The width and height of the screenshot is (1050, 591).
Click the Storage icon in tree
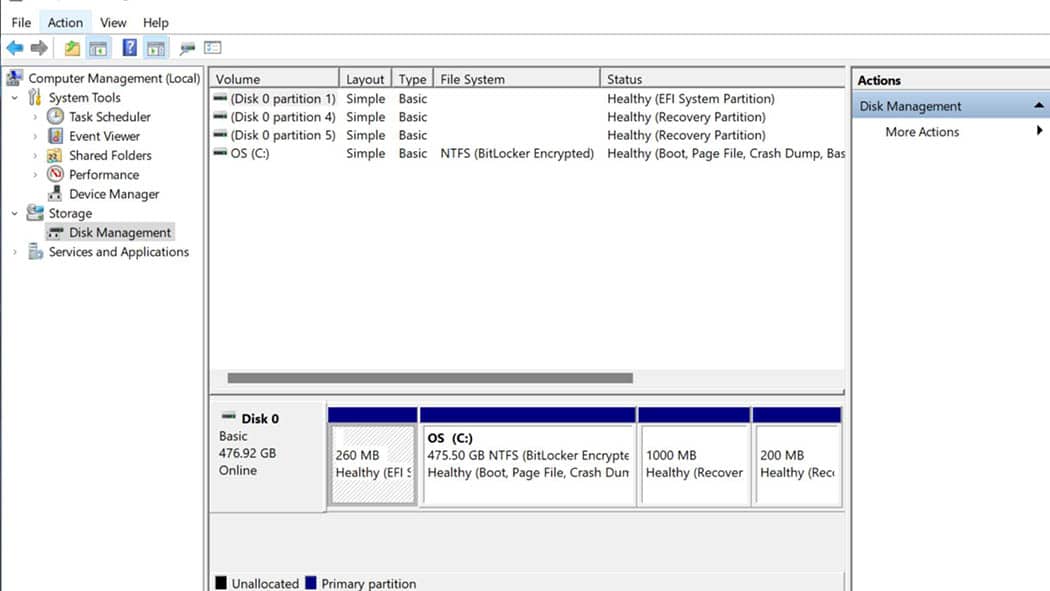coord(35,213)
